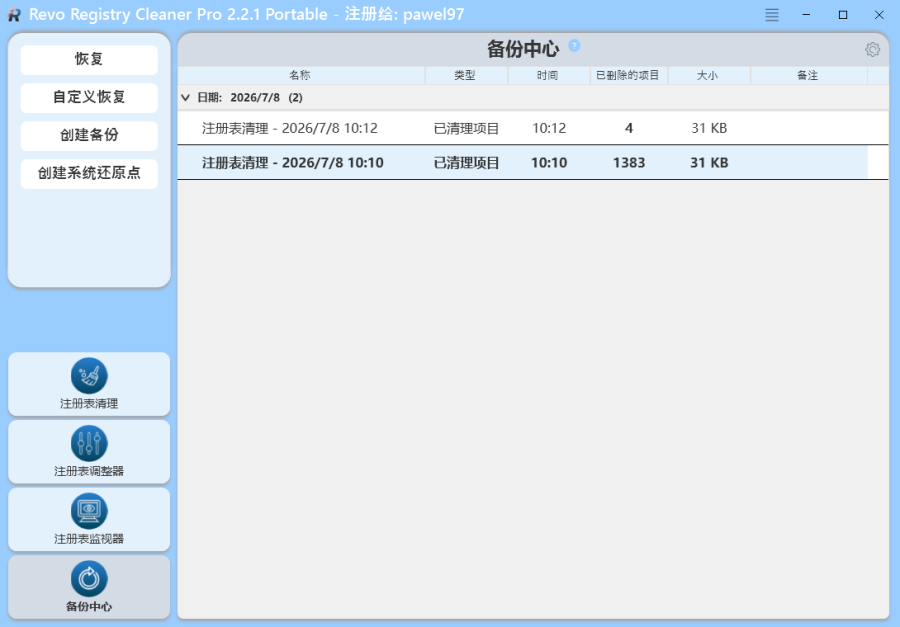
Task: Sort by the 已删除的项目 column header
Action: tap(629, 75)
